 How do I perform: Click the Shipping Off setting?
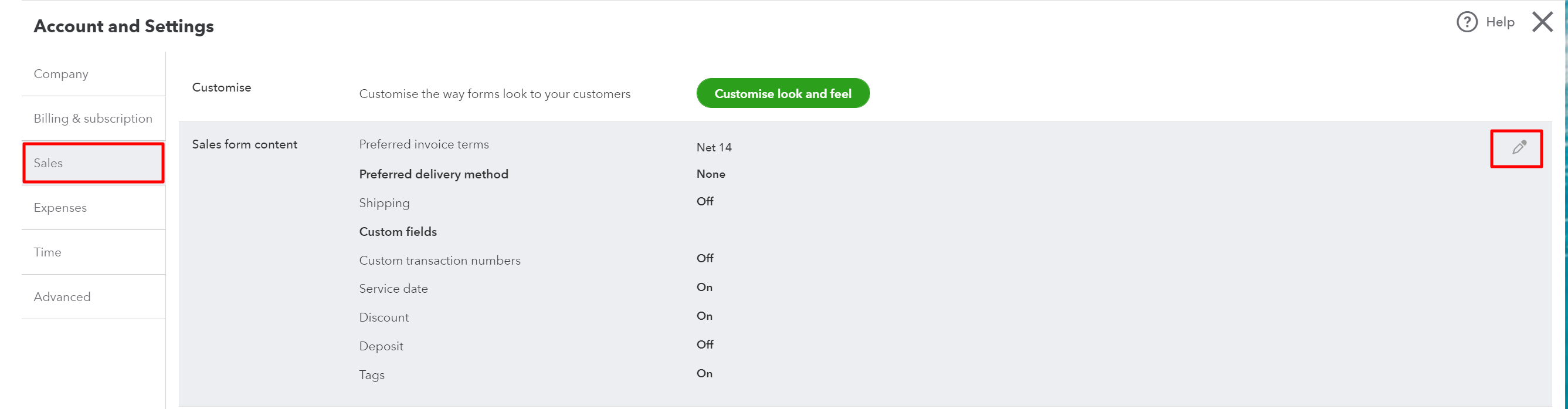coord(705,201)
